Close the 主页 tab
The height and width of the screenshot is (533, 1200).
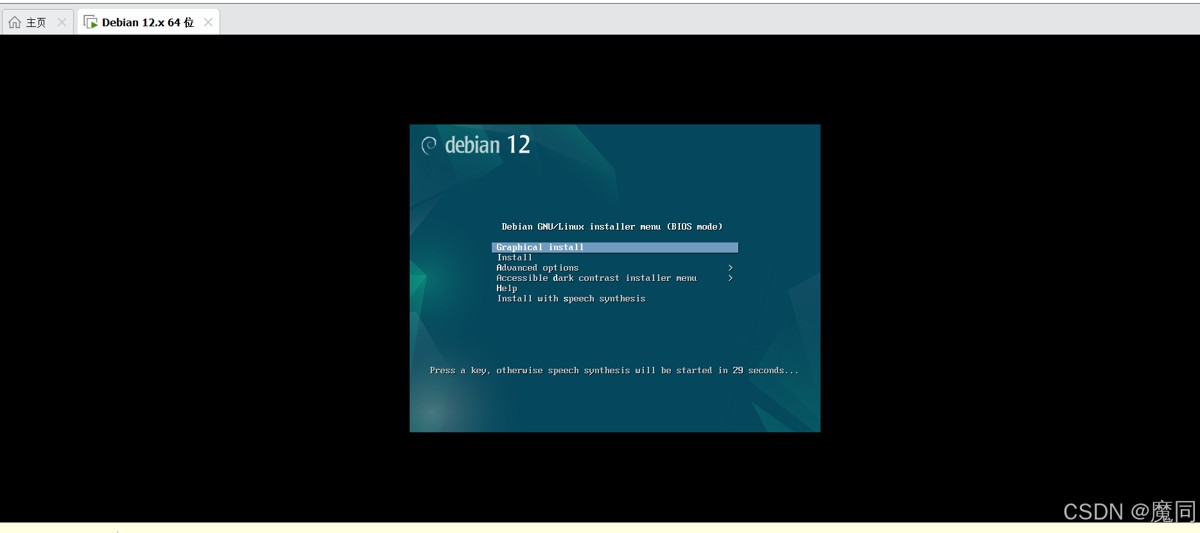(x=61, y=22)
